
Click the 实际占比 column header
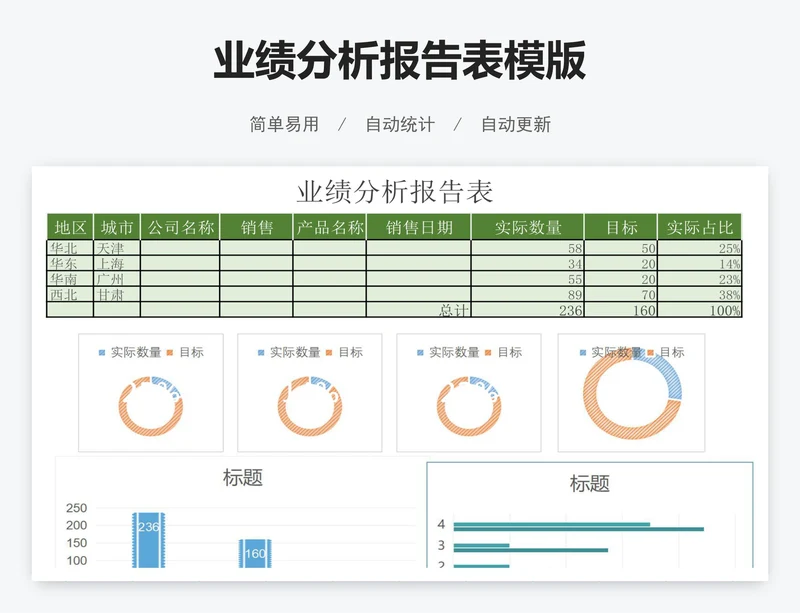[699, 227]
